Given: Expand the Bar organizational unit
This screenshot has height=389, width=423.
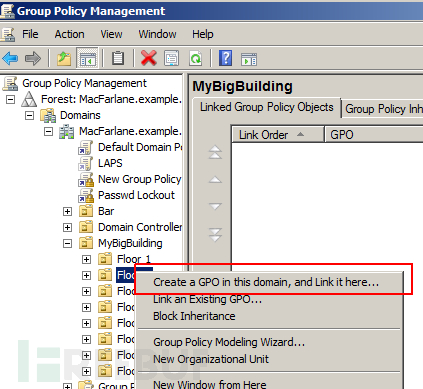Looking at the screenshot, I should 67,212.
